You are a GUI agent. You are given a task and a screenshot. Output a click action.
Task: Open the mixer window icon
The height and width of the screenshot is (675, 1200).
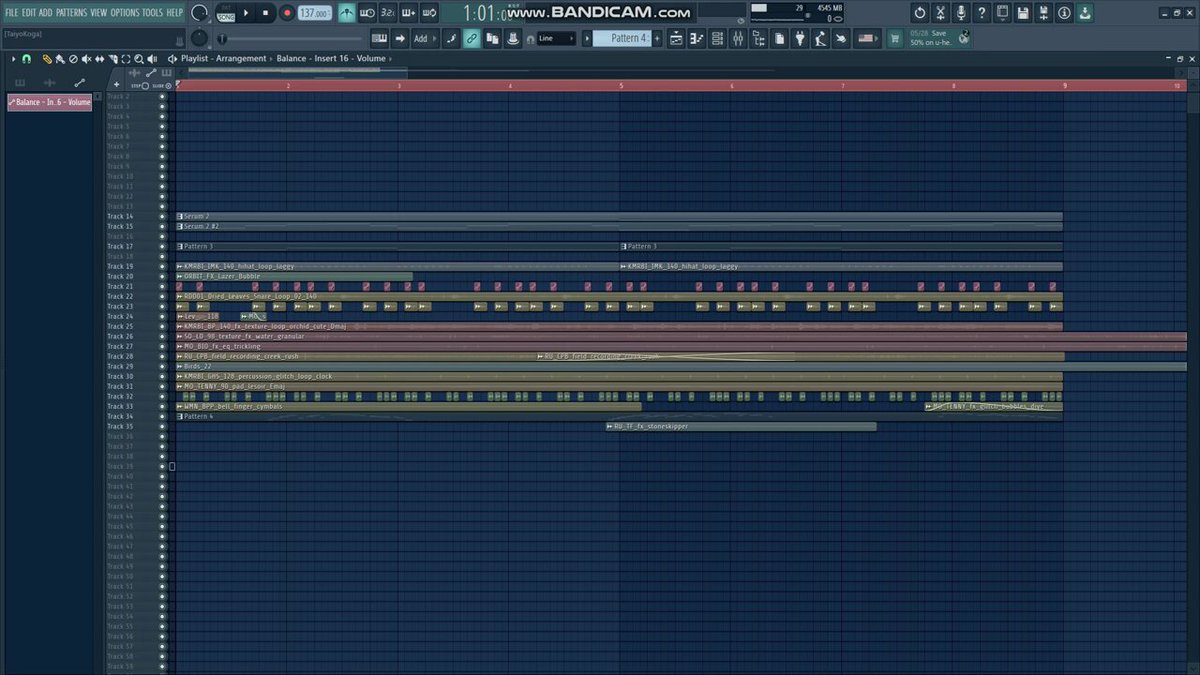point(738,39)
